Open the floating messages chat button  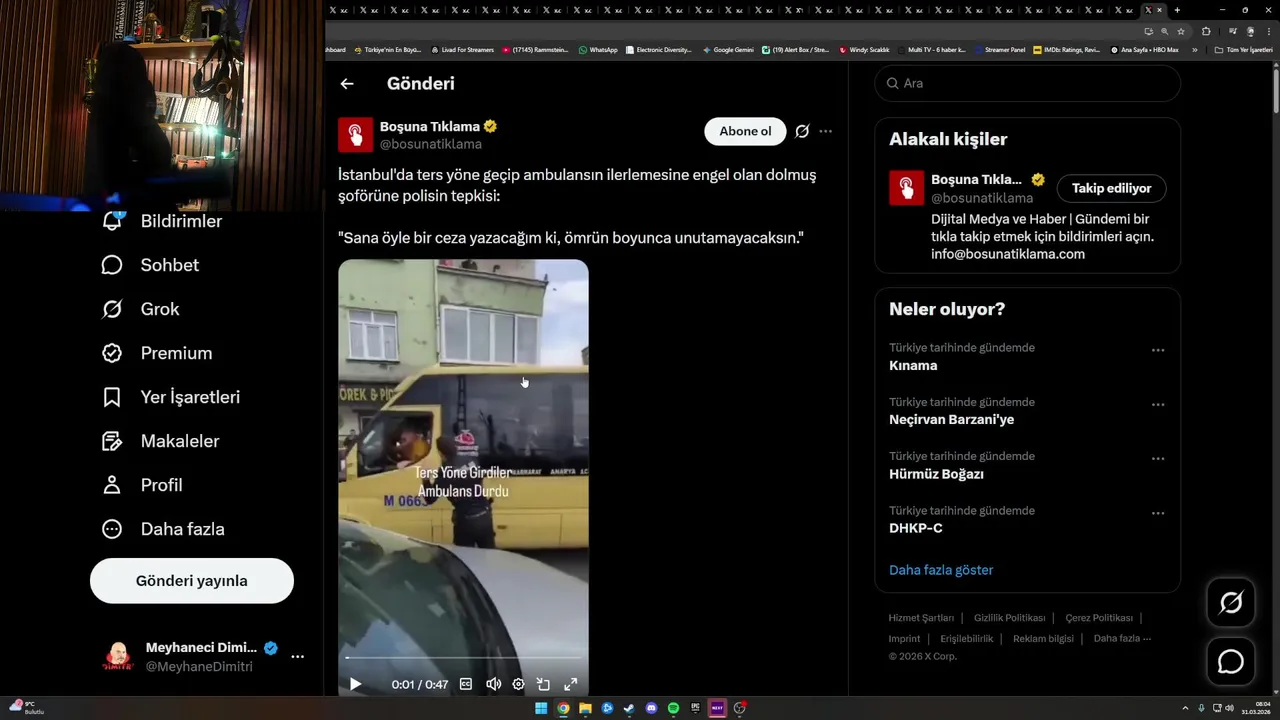point(1231,662)
